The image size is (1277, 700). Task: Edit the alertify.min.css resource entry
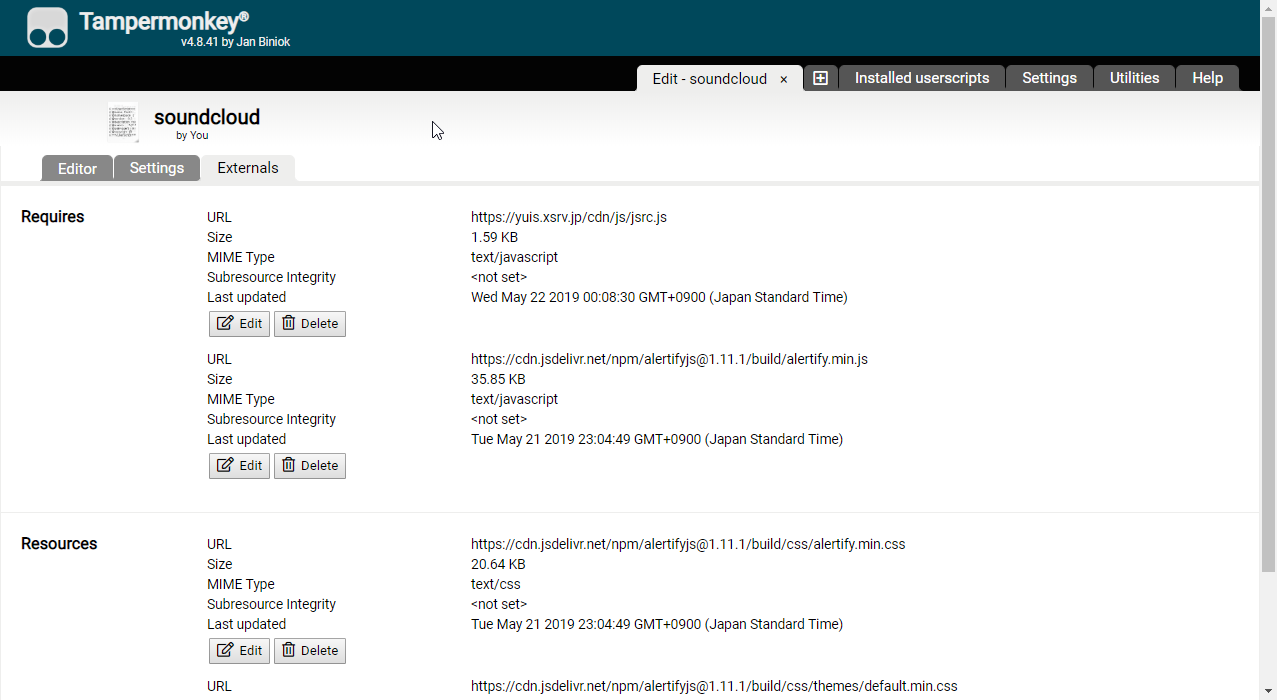tap(240, 651)
